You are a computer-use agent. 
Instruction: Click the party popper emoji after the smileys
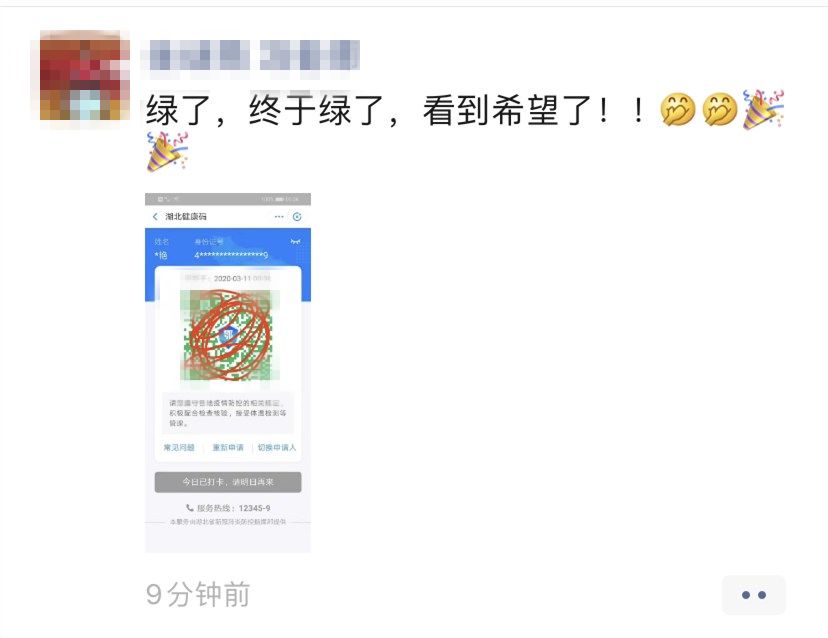tap(763, 109)
